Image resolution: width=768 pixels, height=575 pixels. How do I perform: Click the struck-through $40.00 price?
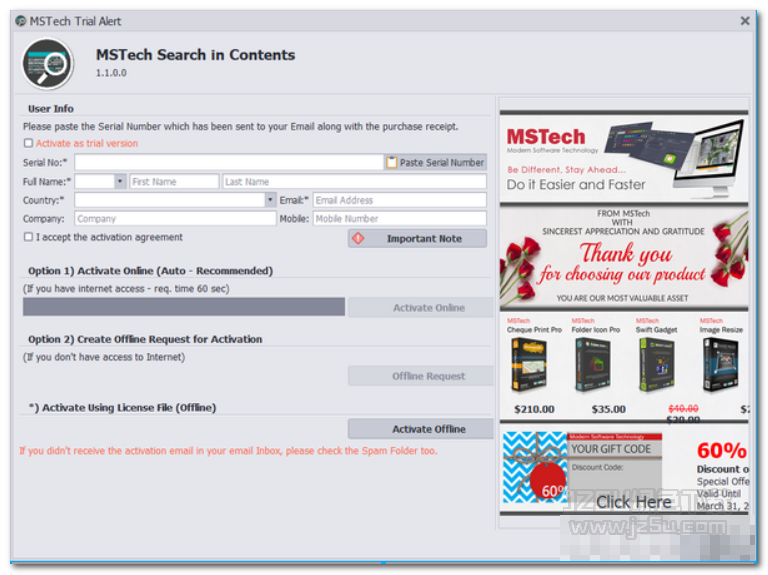point(683,408)
